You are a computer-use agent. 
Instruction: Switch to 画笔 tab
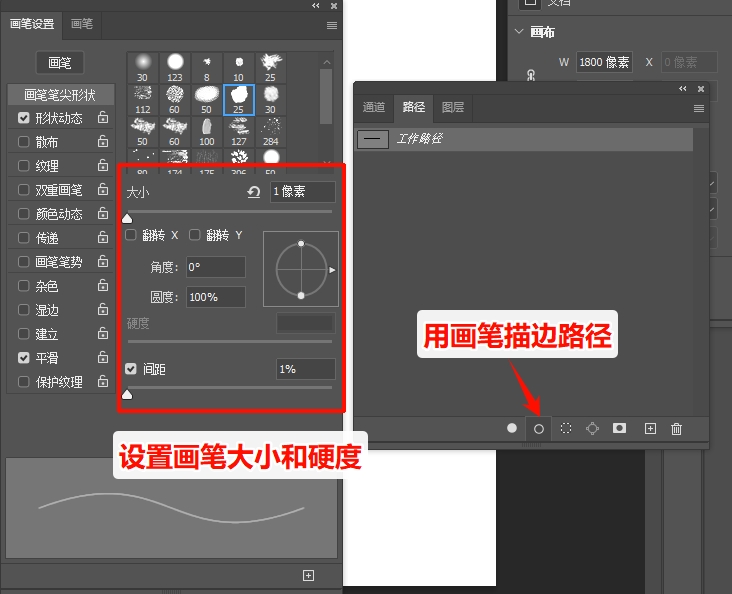[x=82, y=24]
